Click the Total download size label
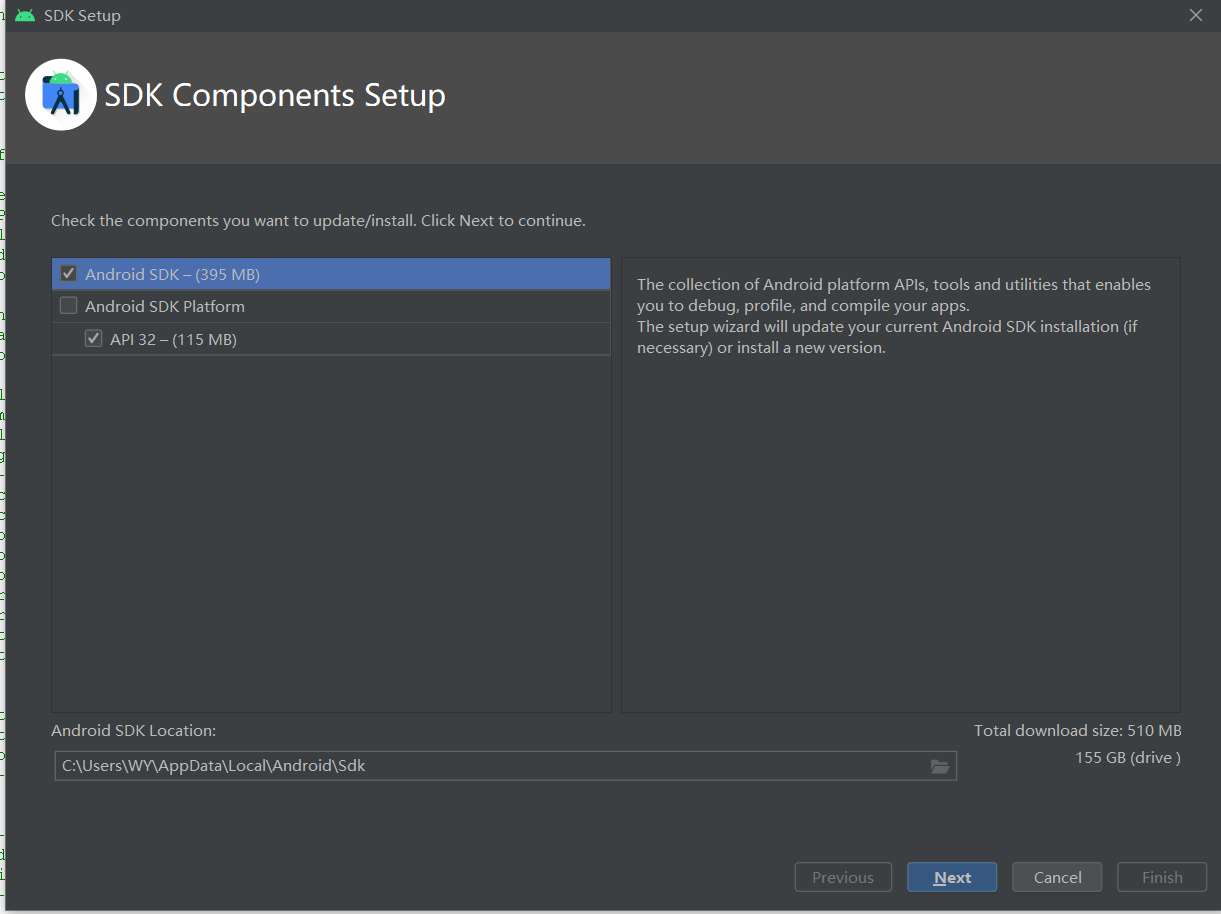The height and width of the screenshot is (914, 1221). point(1077,730)
